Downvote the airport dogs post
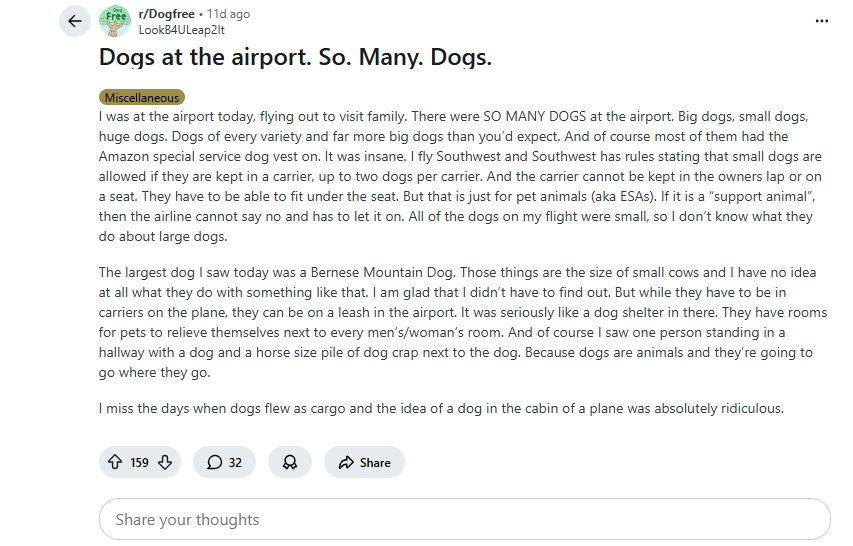Viewport: 853px width, 546px height. tap(166, 462)
